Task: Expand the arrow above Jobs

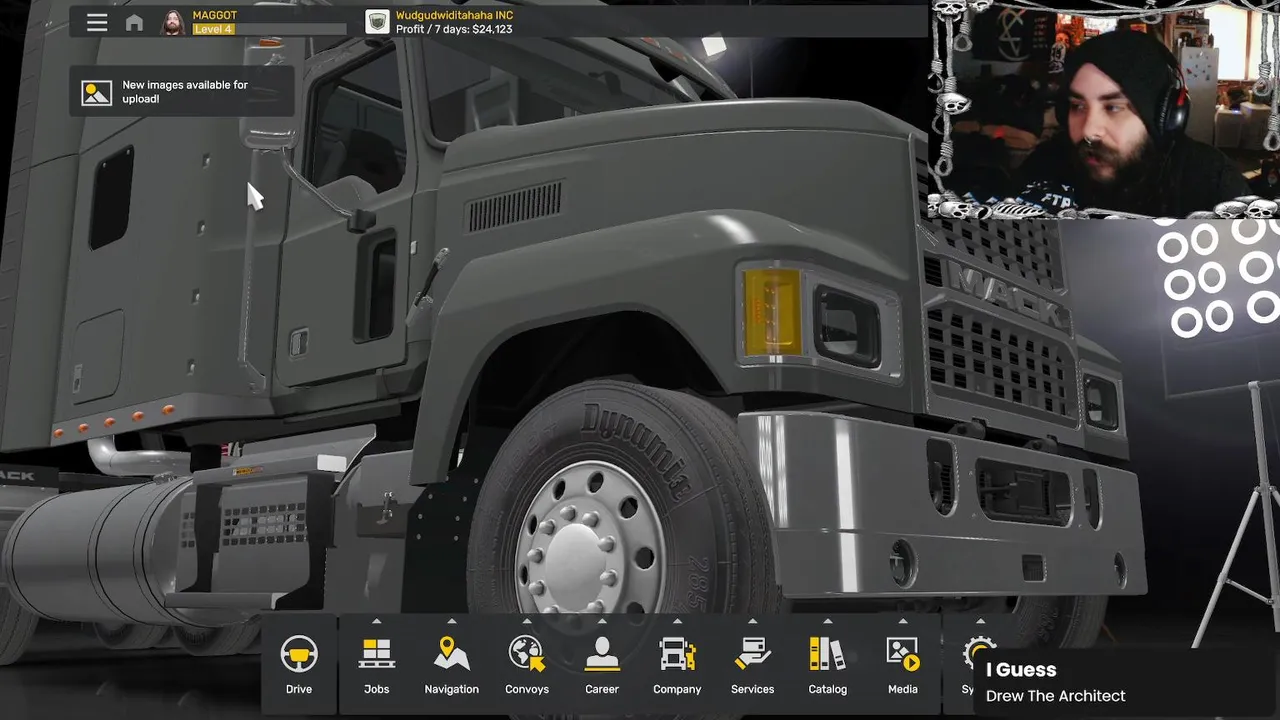Action: click(376, 621)
